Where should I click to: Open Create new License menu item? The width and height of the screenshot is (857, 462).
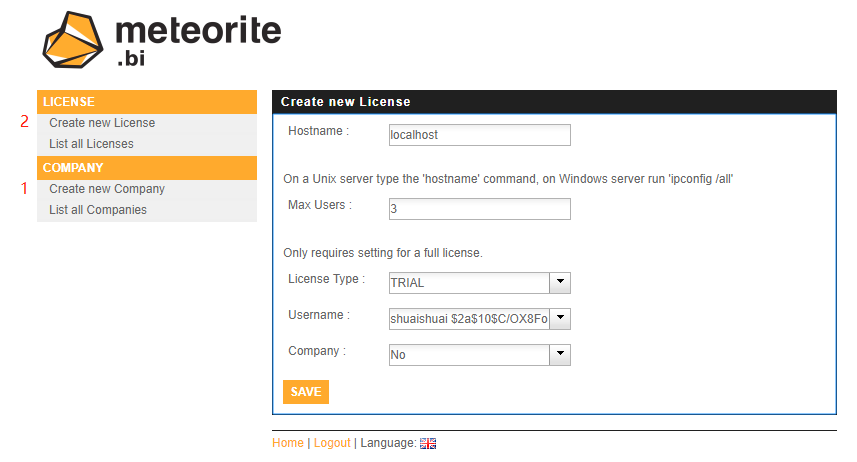click(102, 123)
